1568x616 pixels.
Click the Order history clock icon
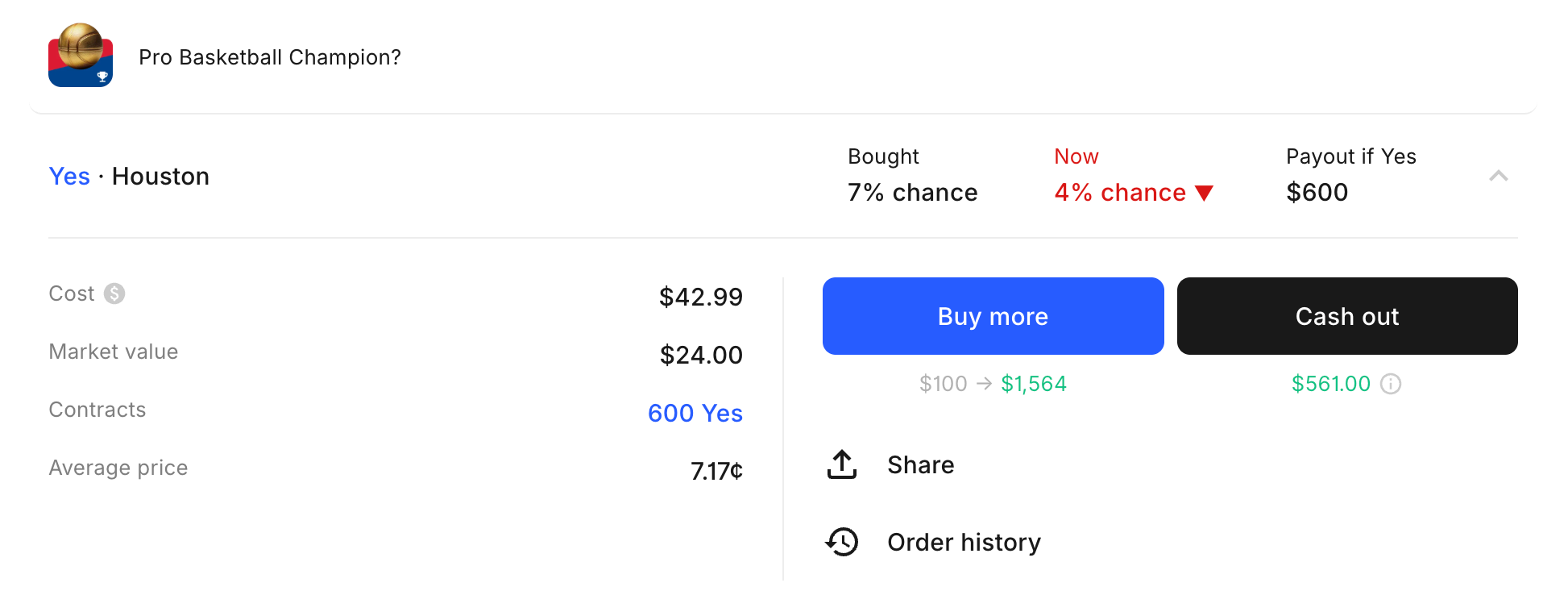click(842, 542)
